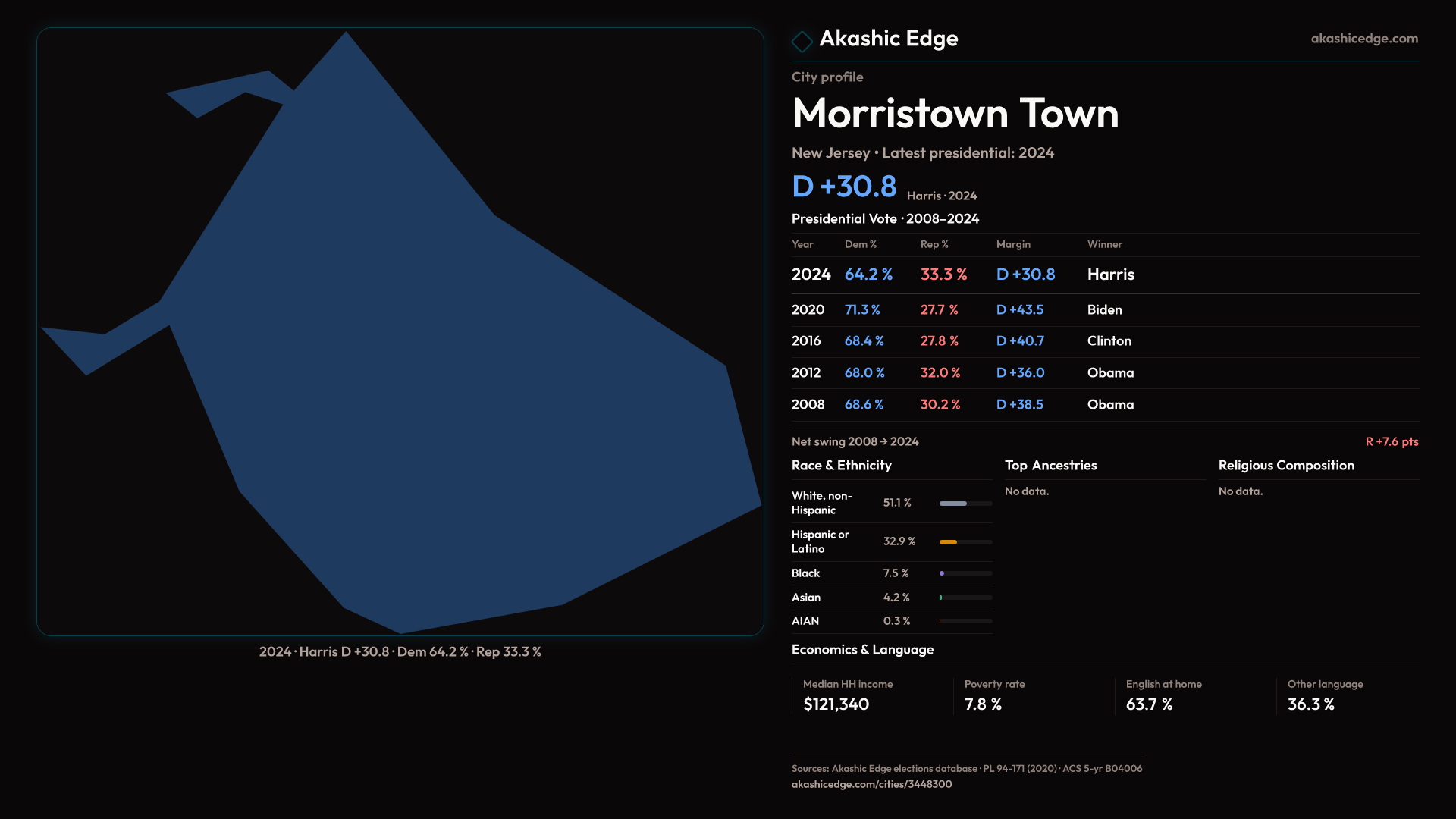Click the Dem % column header
Viewport: 1456px width, 819px height.
[860, 244]
